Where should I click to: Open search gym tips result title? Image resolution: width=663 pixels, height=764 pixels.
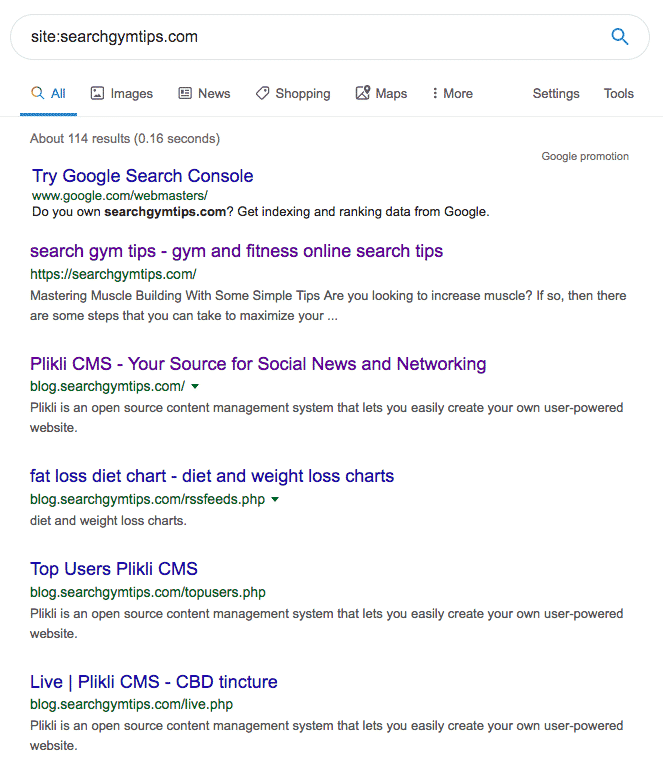(x=236, y=251)
